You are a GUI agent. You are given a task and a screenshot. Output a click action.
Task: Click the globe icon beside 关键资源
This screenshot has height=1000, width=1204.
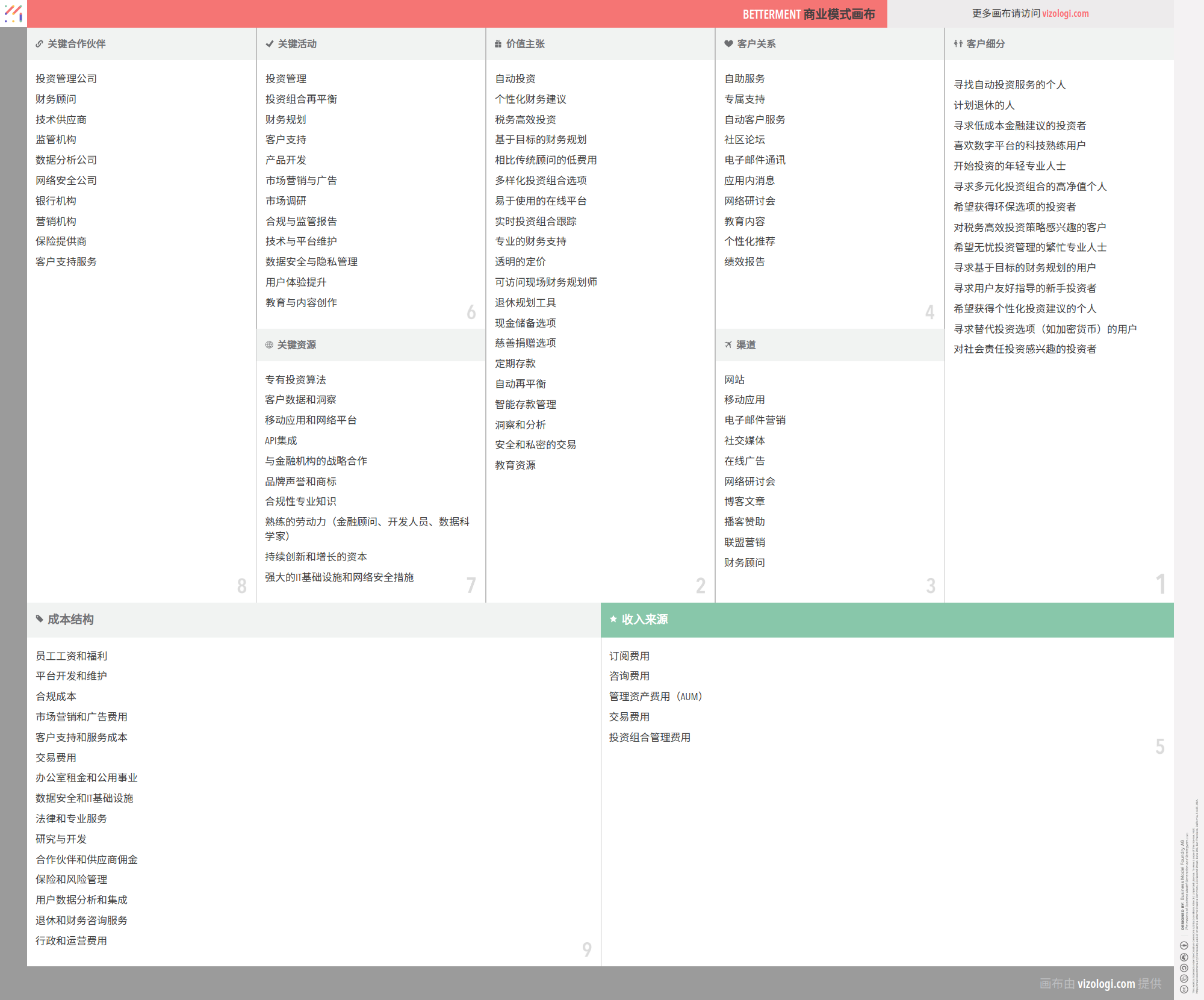[269, 345]
